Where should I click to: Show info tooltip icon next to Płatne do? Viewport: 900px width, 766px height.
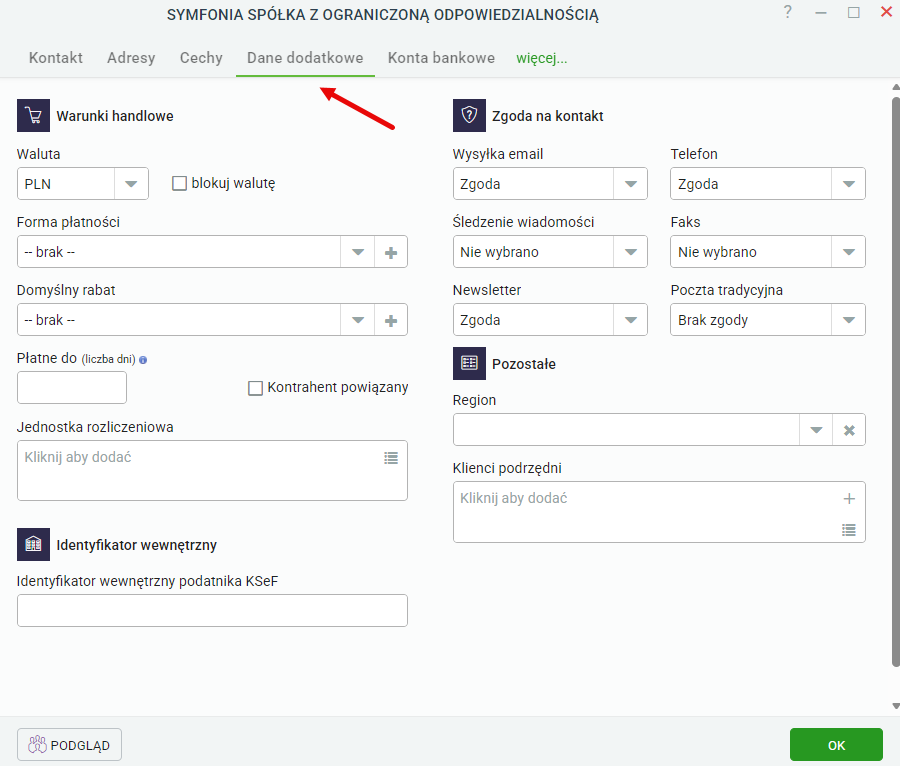click(143, 360)
